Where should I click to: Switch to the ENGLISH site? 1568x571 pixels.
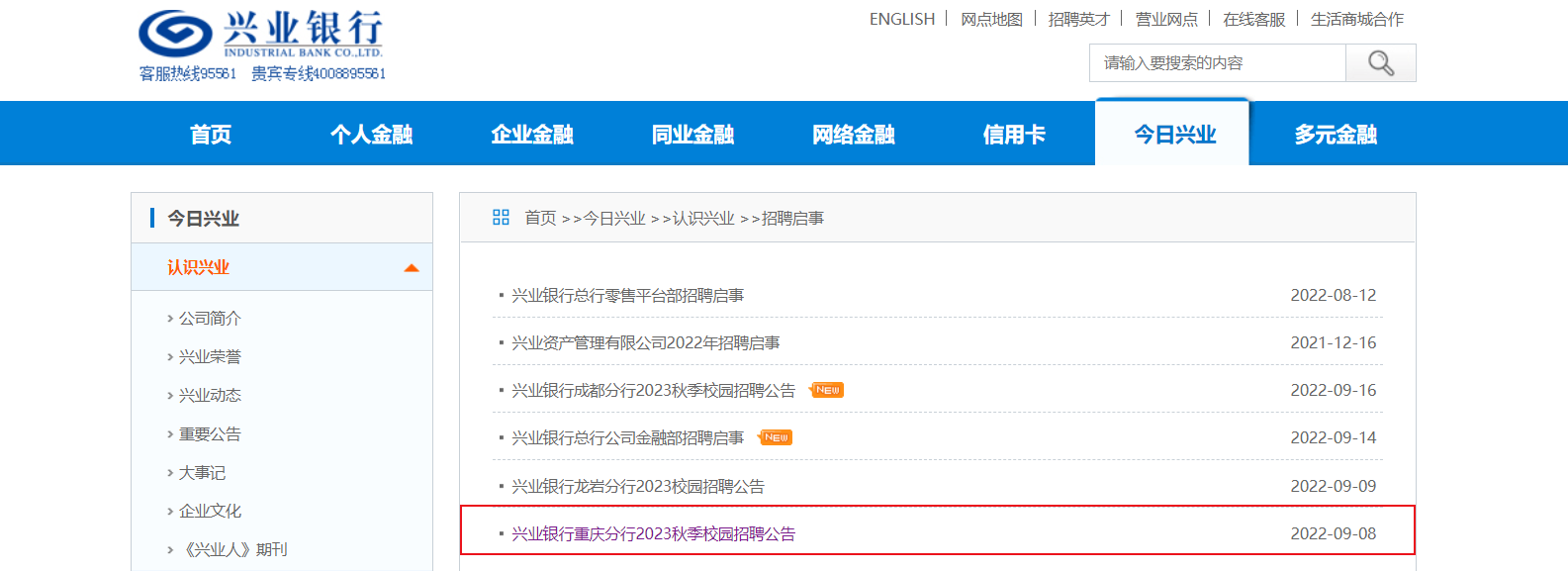tap(901, 19)
